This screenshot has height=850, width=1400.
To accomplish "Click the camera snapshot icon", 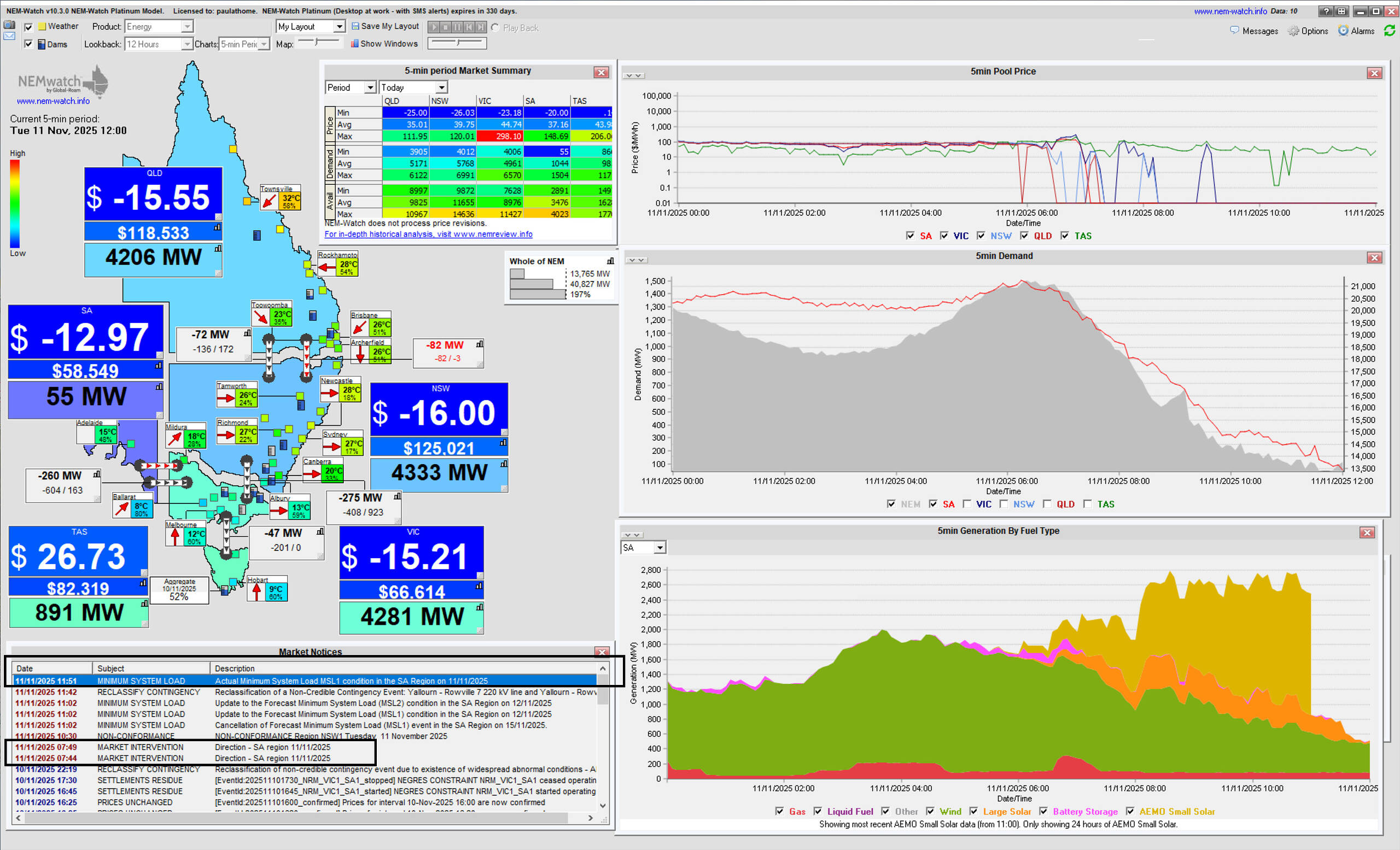I will [x=9, y=25].
